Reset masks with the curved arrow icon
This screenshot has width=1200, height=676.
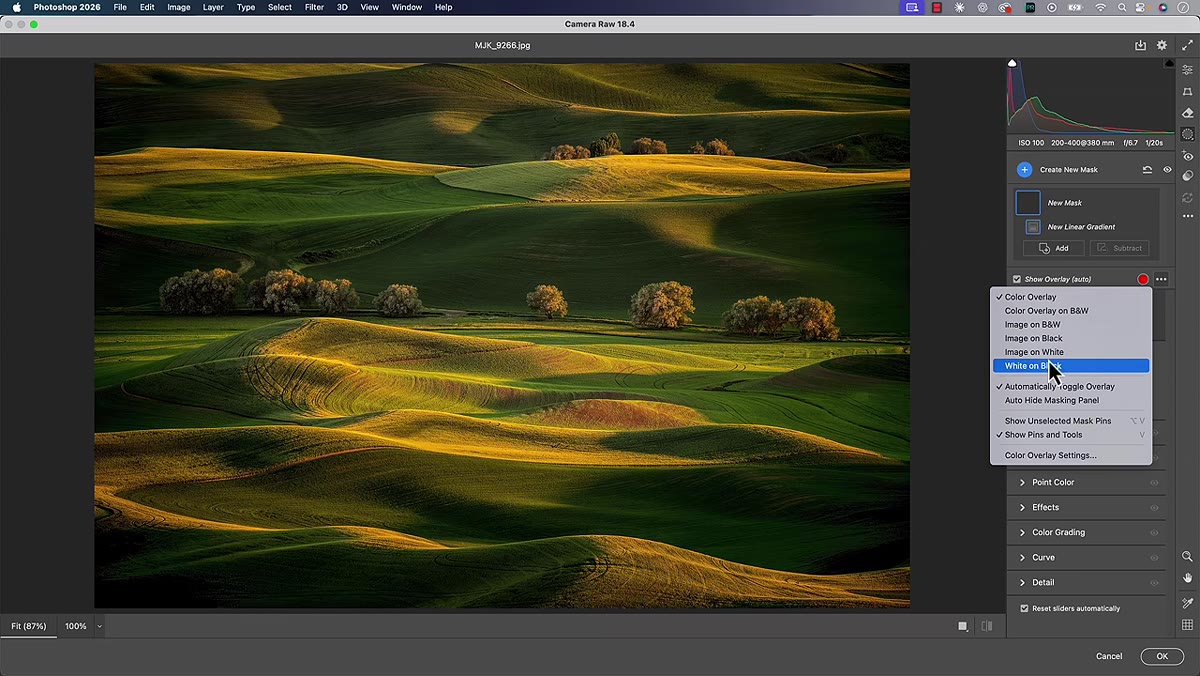[x=1147, y=170]
